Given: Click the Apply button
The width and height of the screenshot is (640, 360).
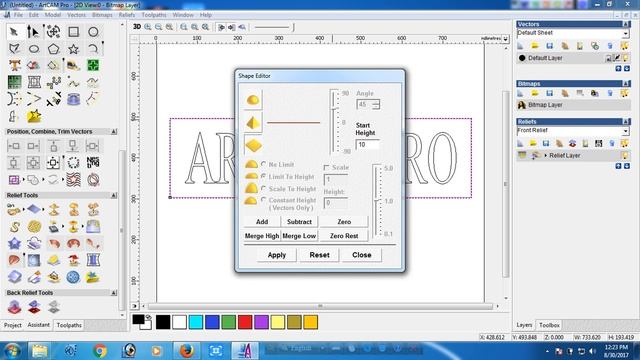Looking at the screenshot, I should pyautogui.click(x=277, y=255).
